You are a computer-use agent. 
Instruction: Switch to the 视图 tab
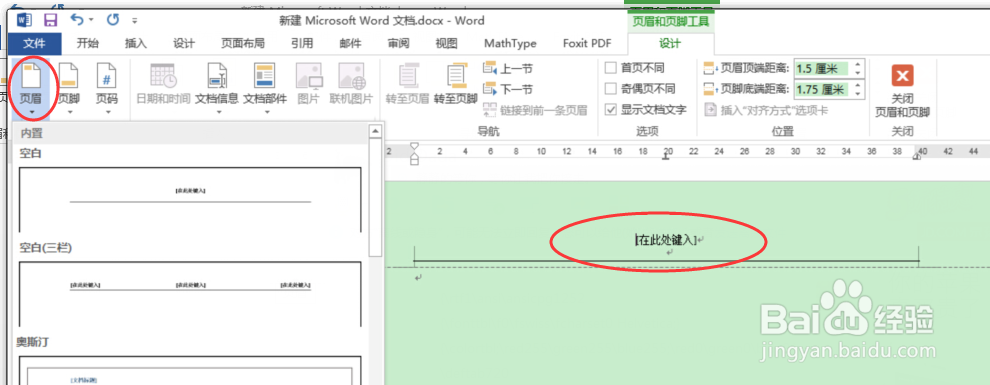point(446,43)
